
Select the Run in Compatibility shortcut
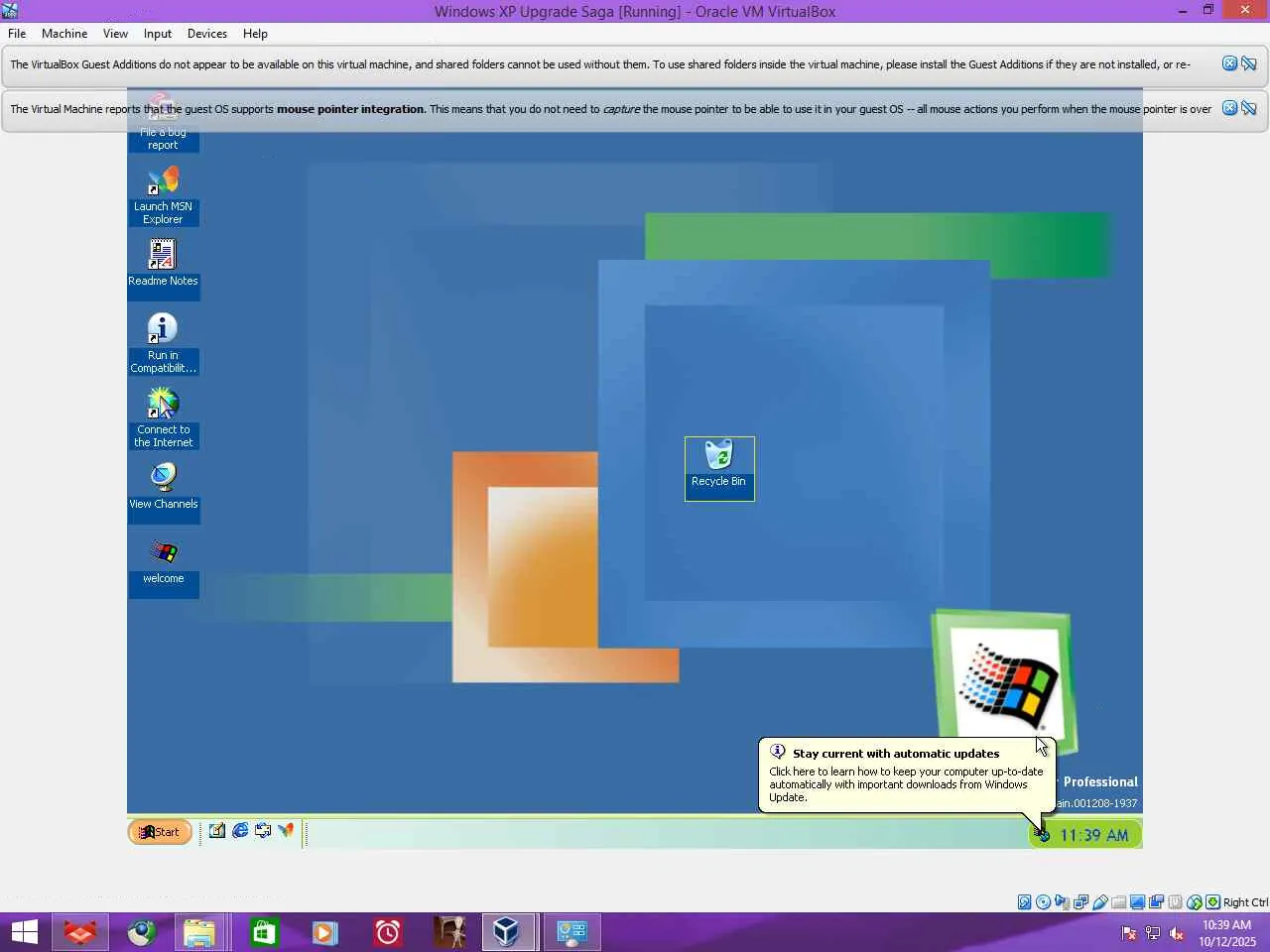click(x=163, y=343)
